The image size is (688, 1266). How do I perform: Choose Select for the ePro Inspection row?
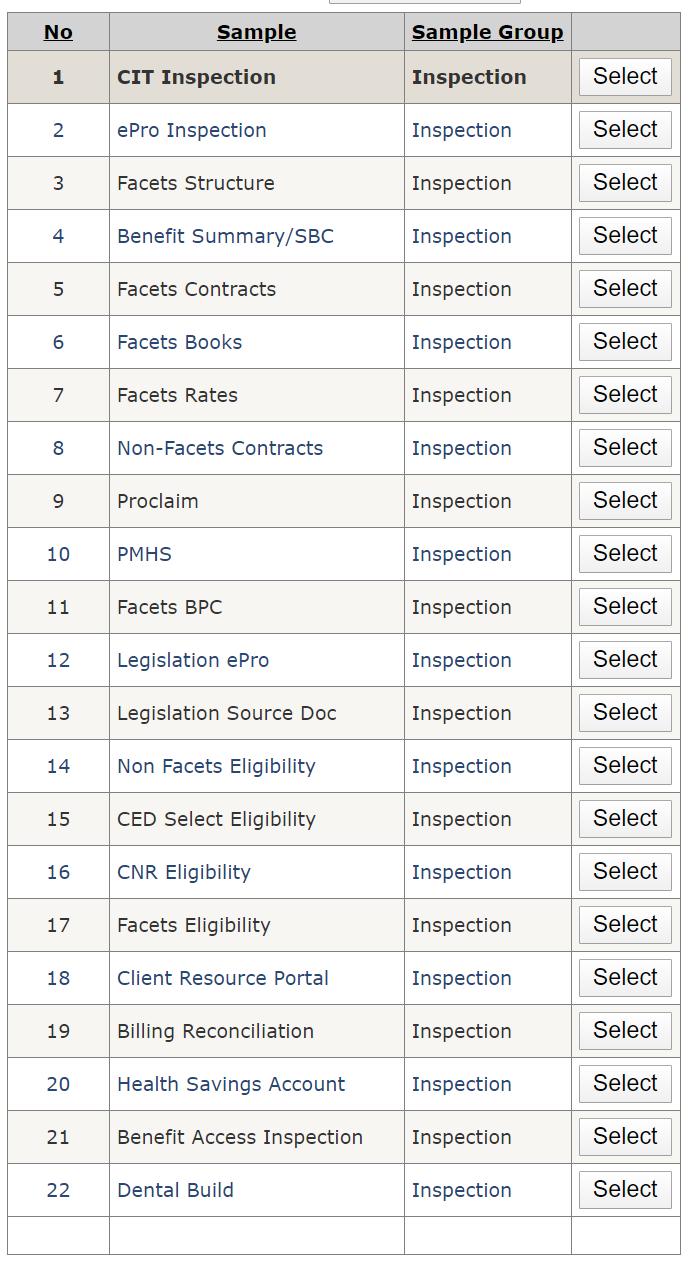(625, 130)
